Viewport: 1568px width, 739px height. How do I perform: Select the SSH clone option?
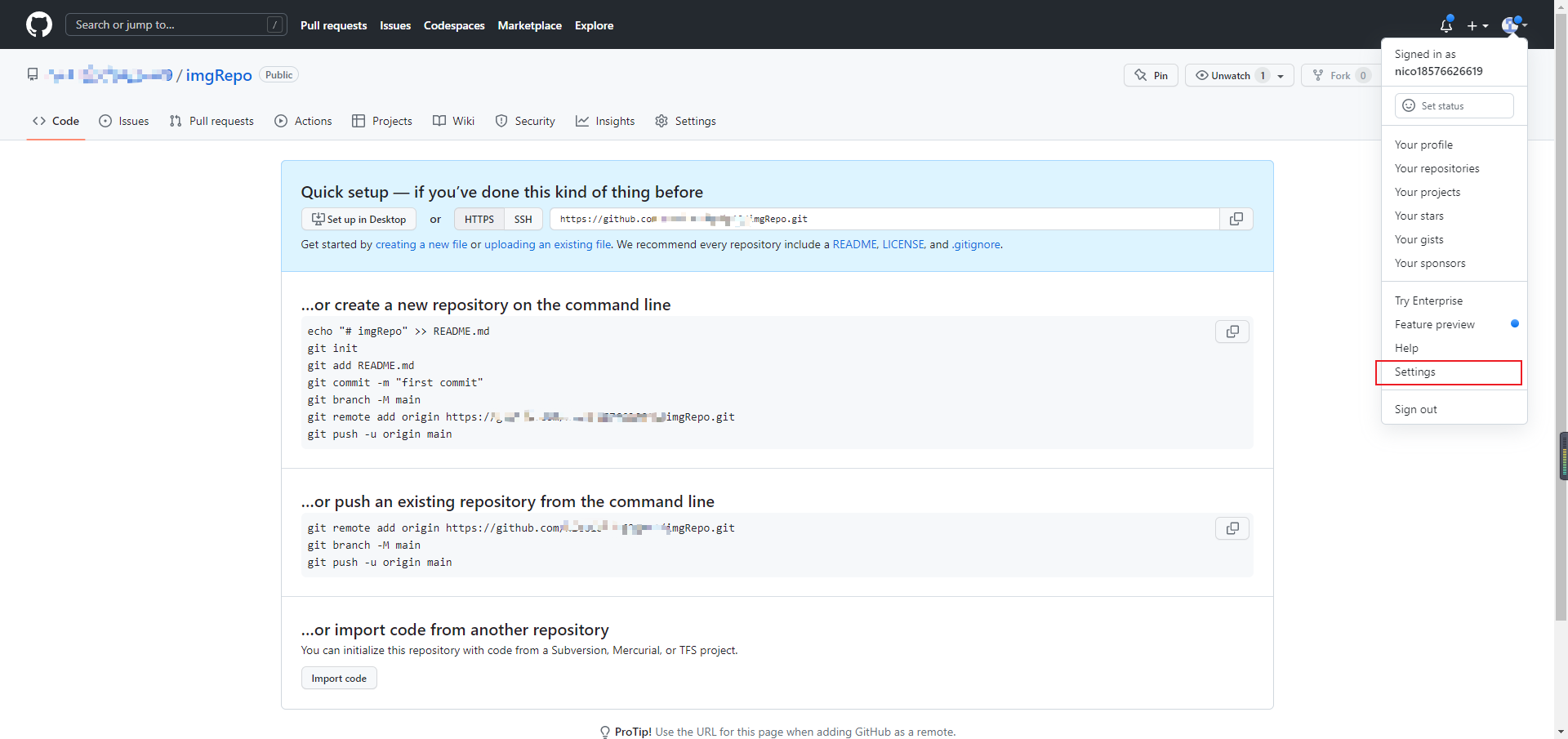click(523, 219)
